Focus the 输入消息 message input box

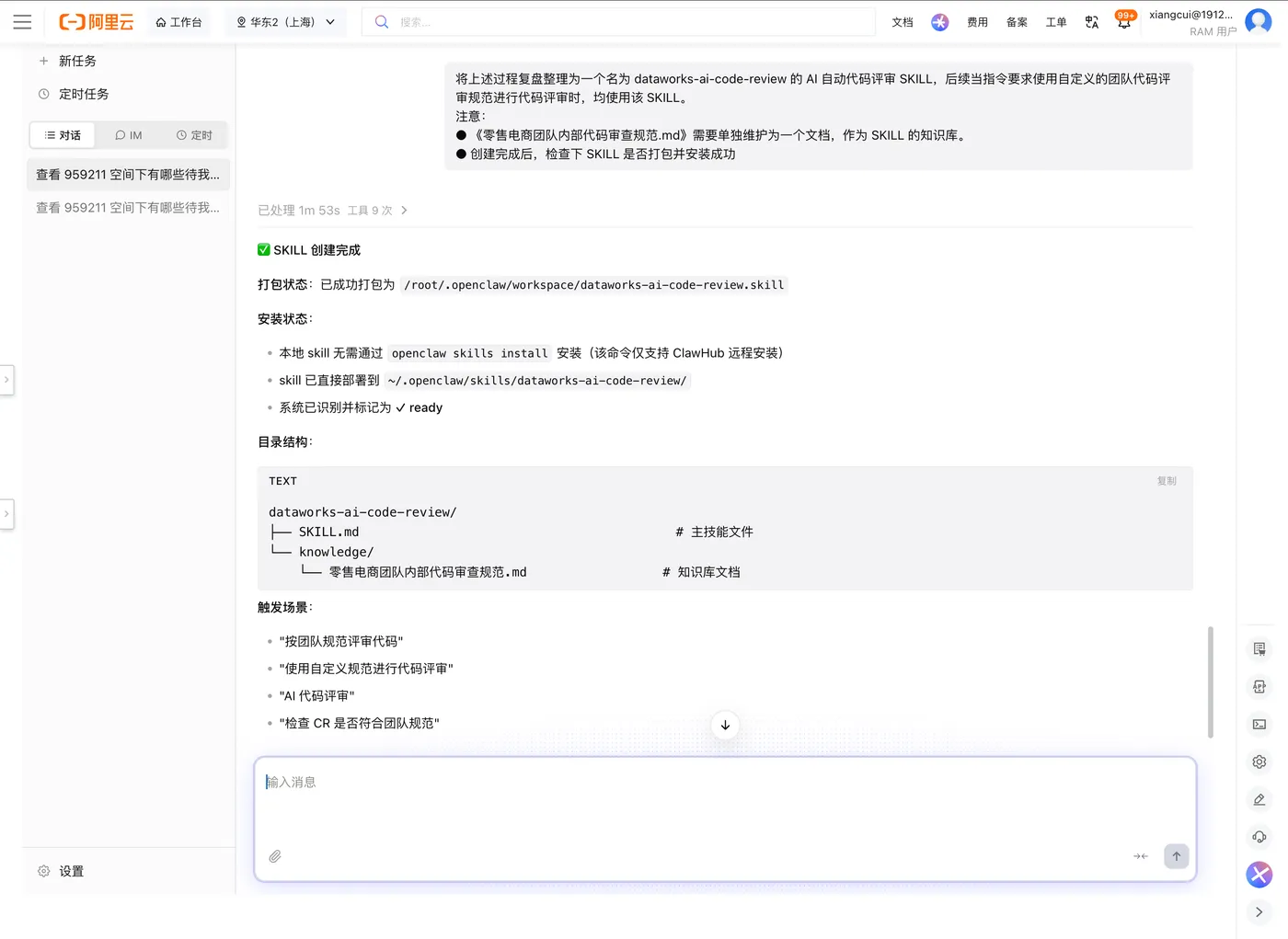725,819
